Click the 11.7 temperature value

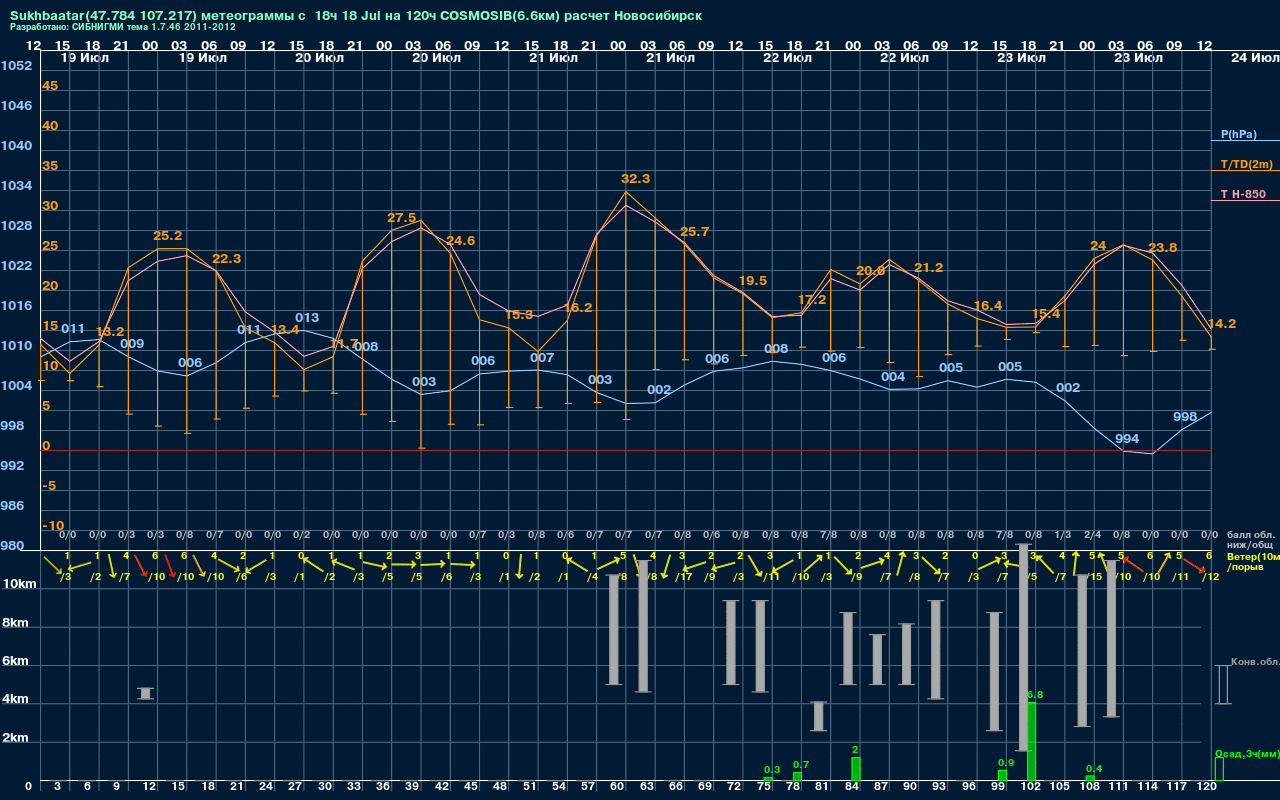pyautogui.click(x=343, y=344)
